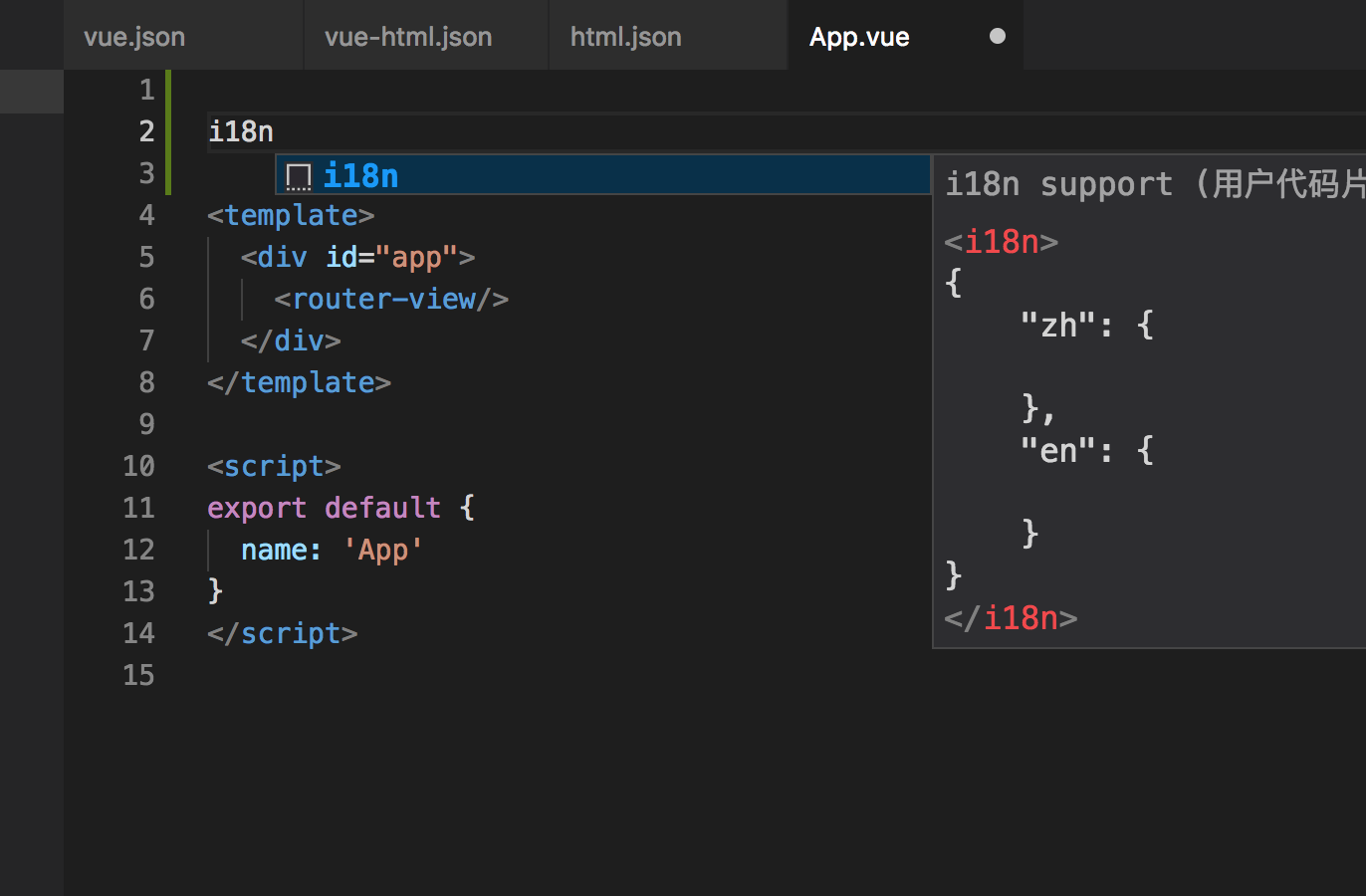1366x896 pixels.
Task: Click the snippet icon beside i18n suggestion
Action: (299, 176)
